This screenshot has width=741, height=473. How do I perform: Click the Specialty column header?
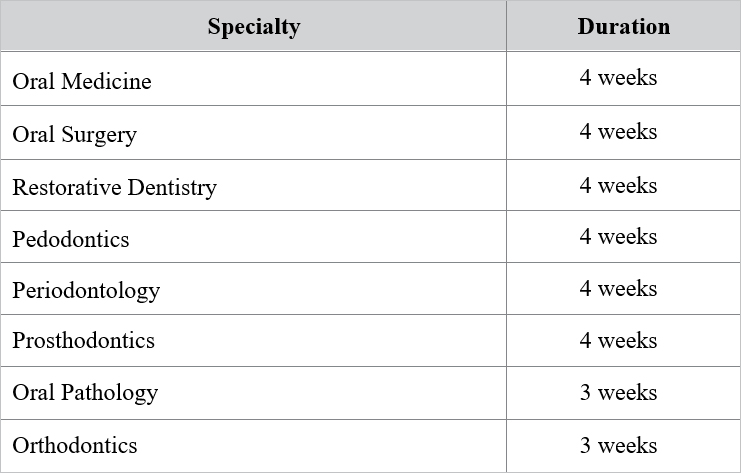(x=253, y=26)
